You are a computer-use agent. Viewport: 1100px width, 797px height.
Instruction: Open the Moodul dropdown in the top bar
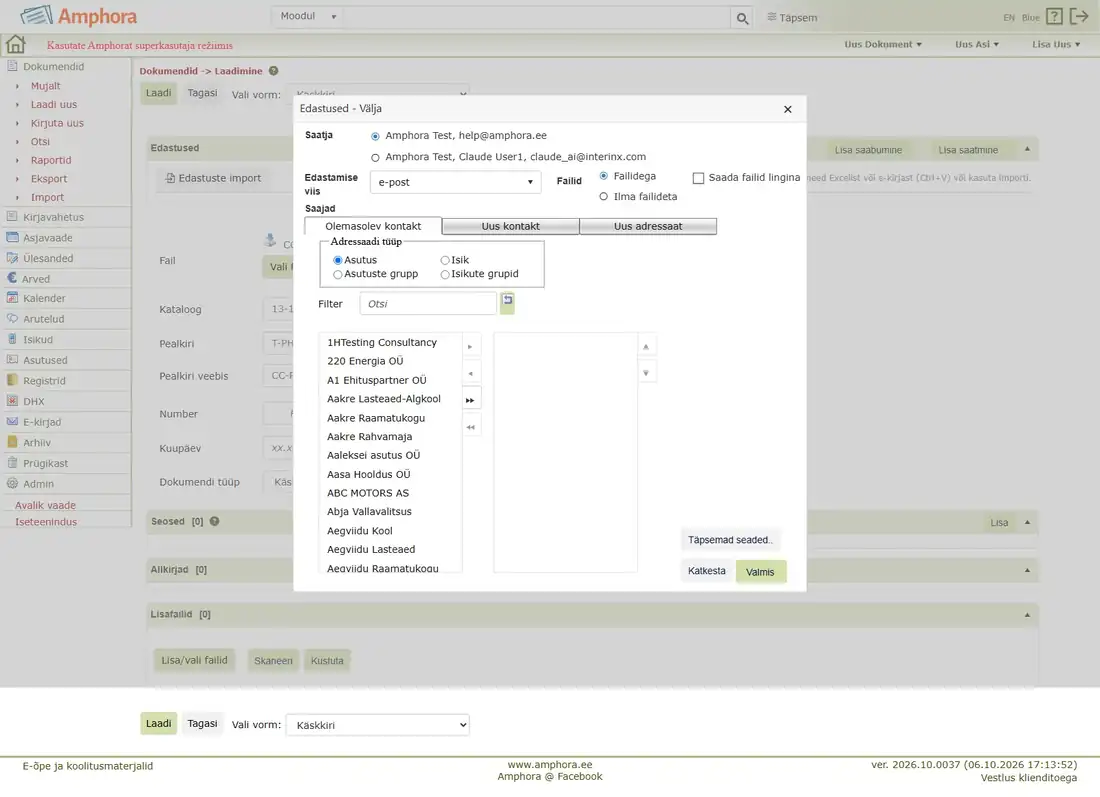[308, 16]
